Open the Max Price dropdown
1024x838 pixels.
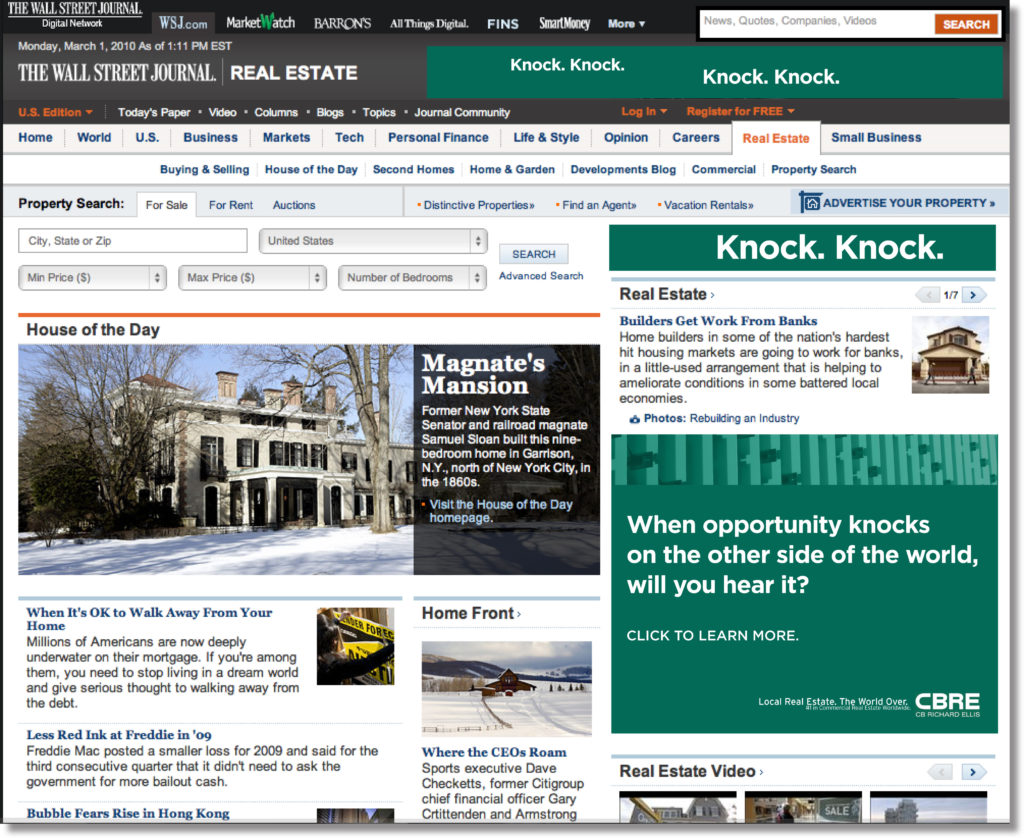252,278
